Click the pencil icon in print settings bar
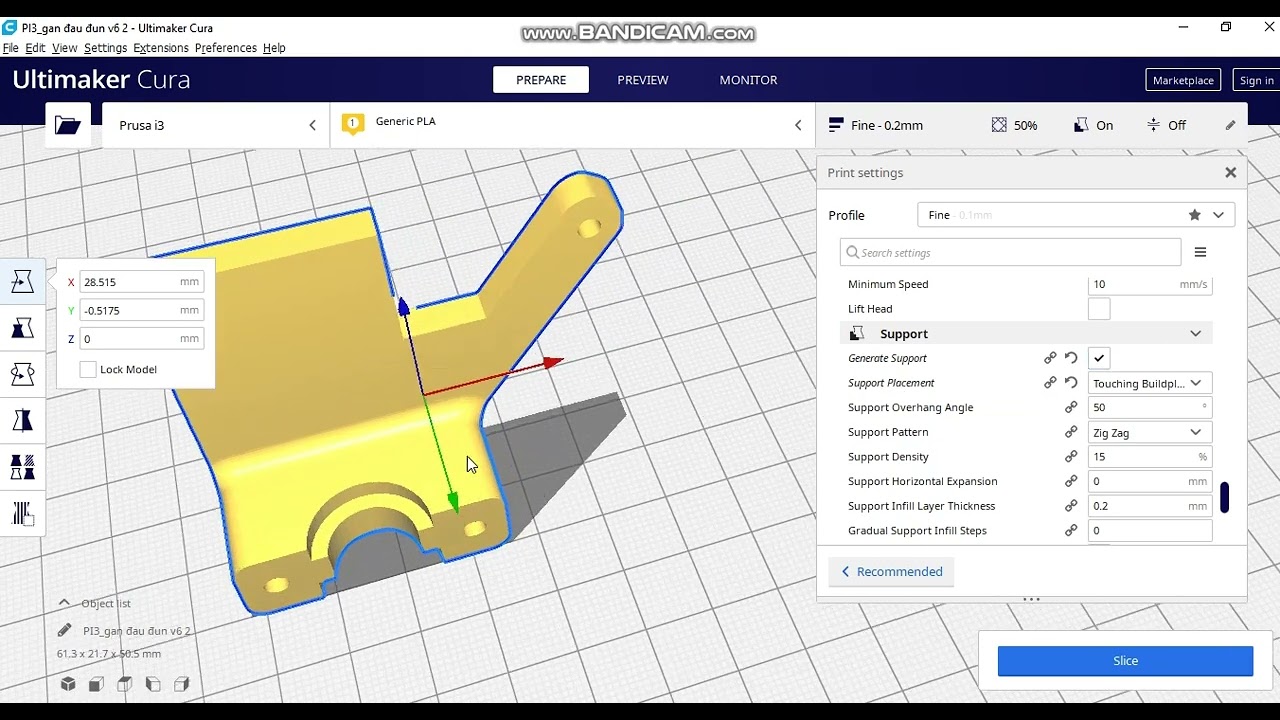1280x720 pixels. tap(1230, 125)
